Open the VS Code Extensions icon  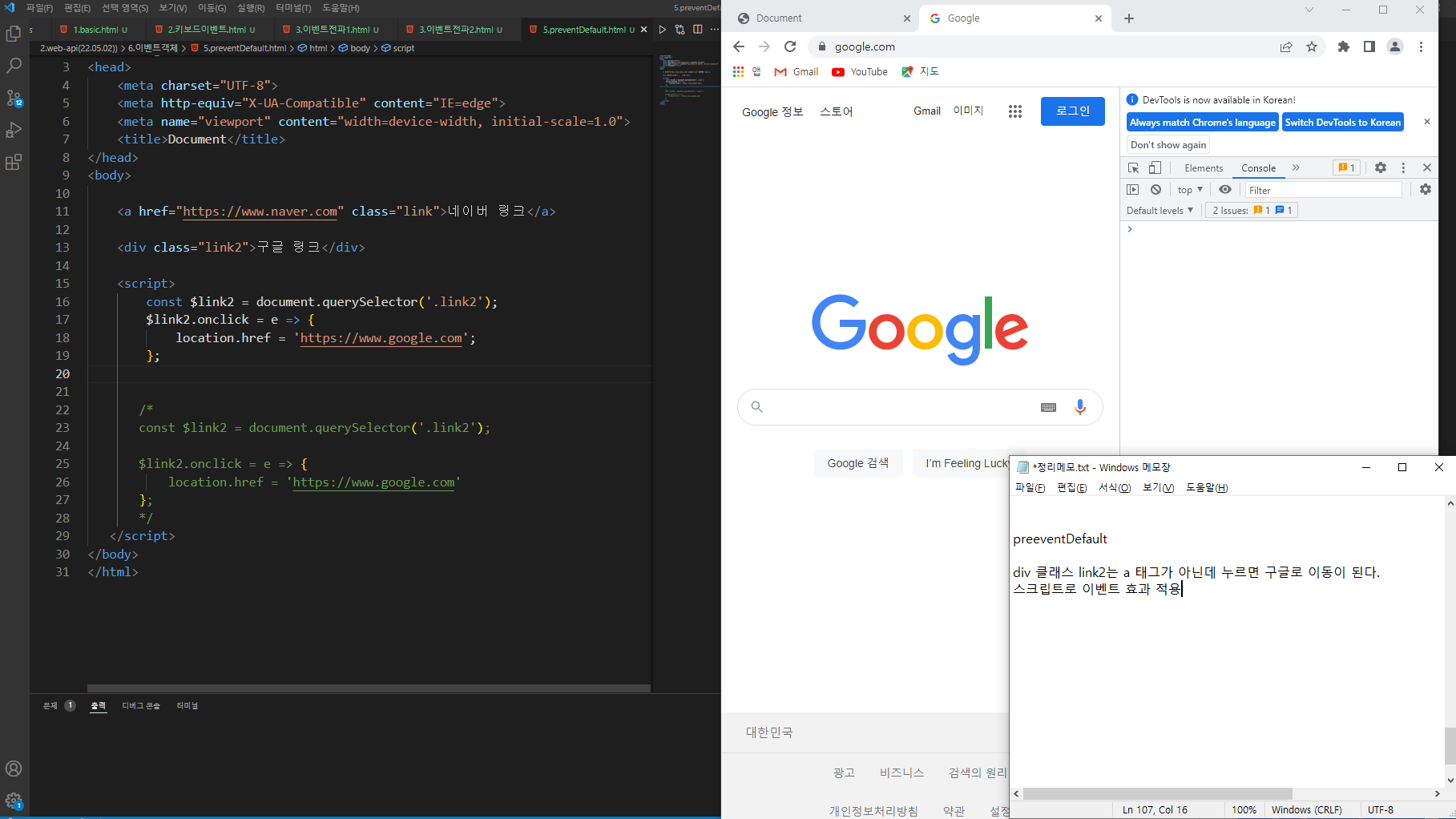pos(14,162)
